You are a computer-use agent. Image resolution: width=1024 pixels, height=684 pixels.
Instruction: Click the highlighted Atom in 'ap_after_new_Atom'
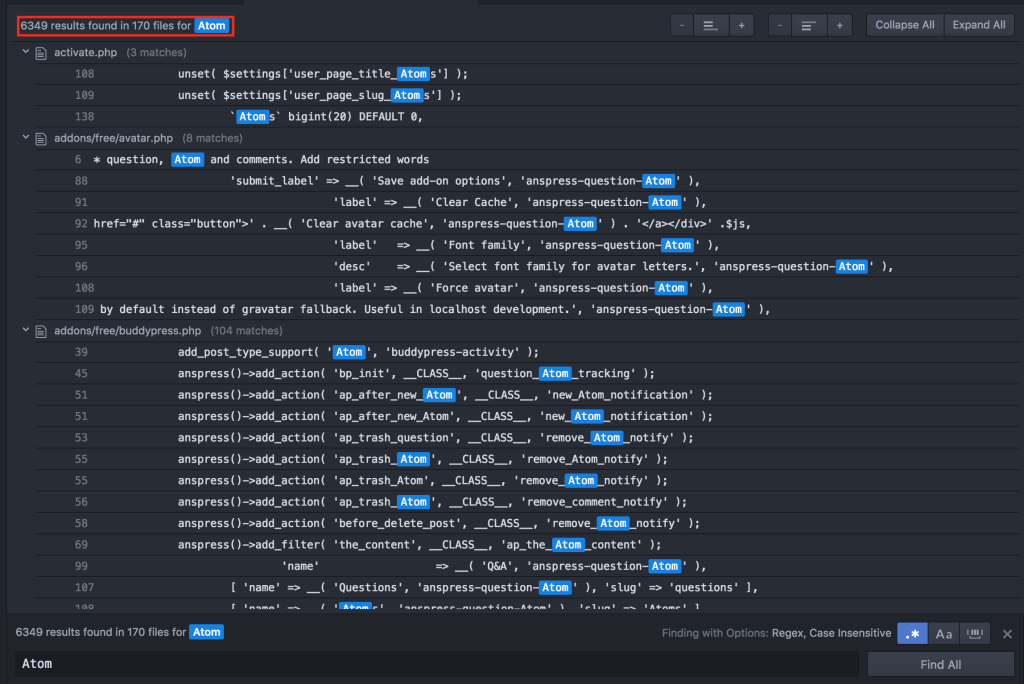(x=439, y=395)
